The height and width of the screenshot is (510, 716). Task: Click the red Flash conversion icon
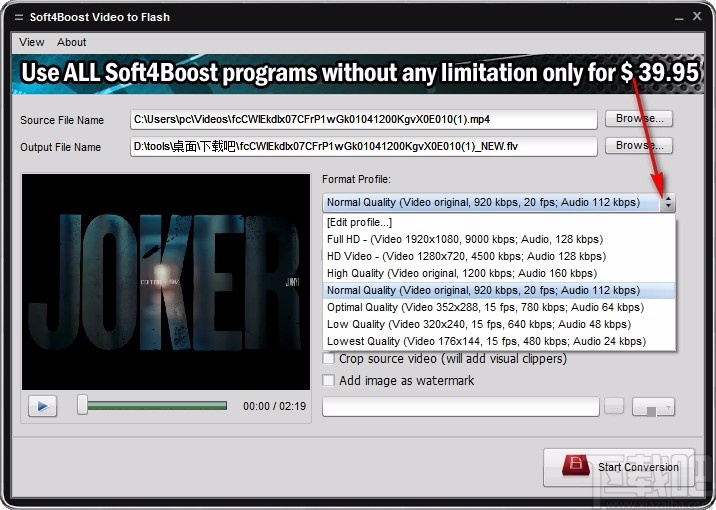(x=576, y=465)
